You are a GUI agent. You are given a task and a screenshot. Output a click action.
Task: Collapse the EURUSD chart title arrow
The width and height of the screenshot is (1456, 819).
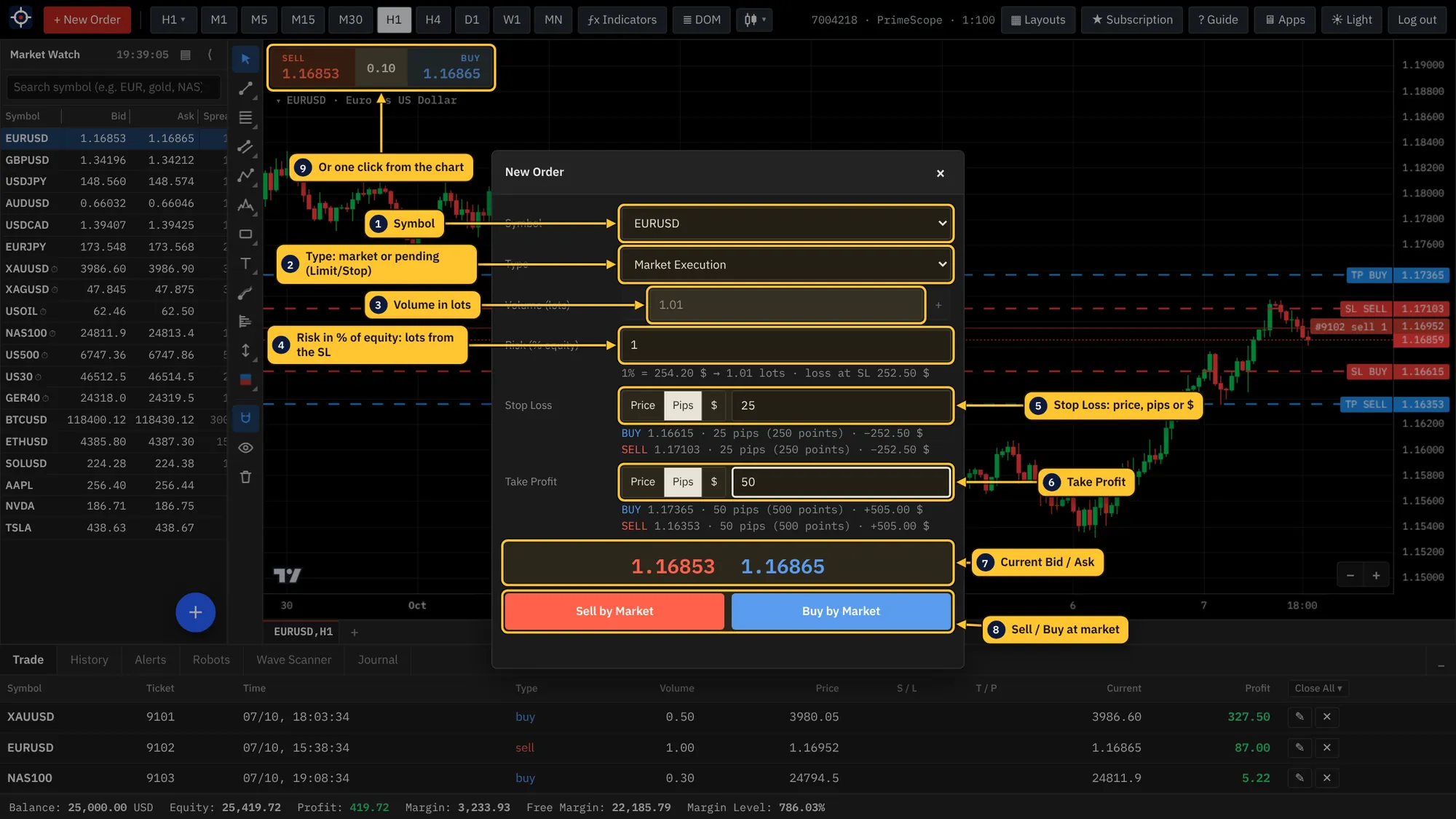tap(278, 100)
